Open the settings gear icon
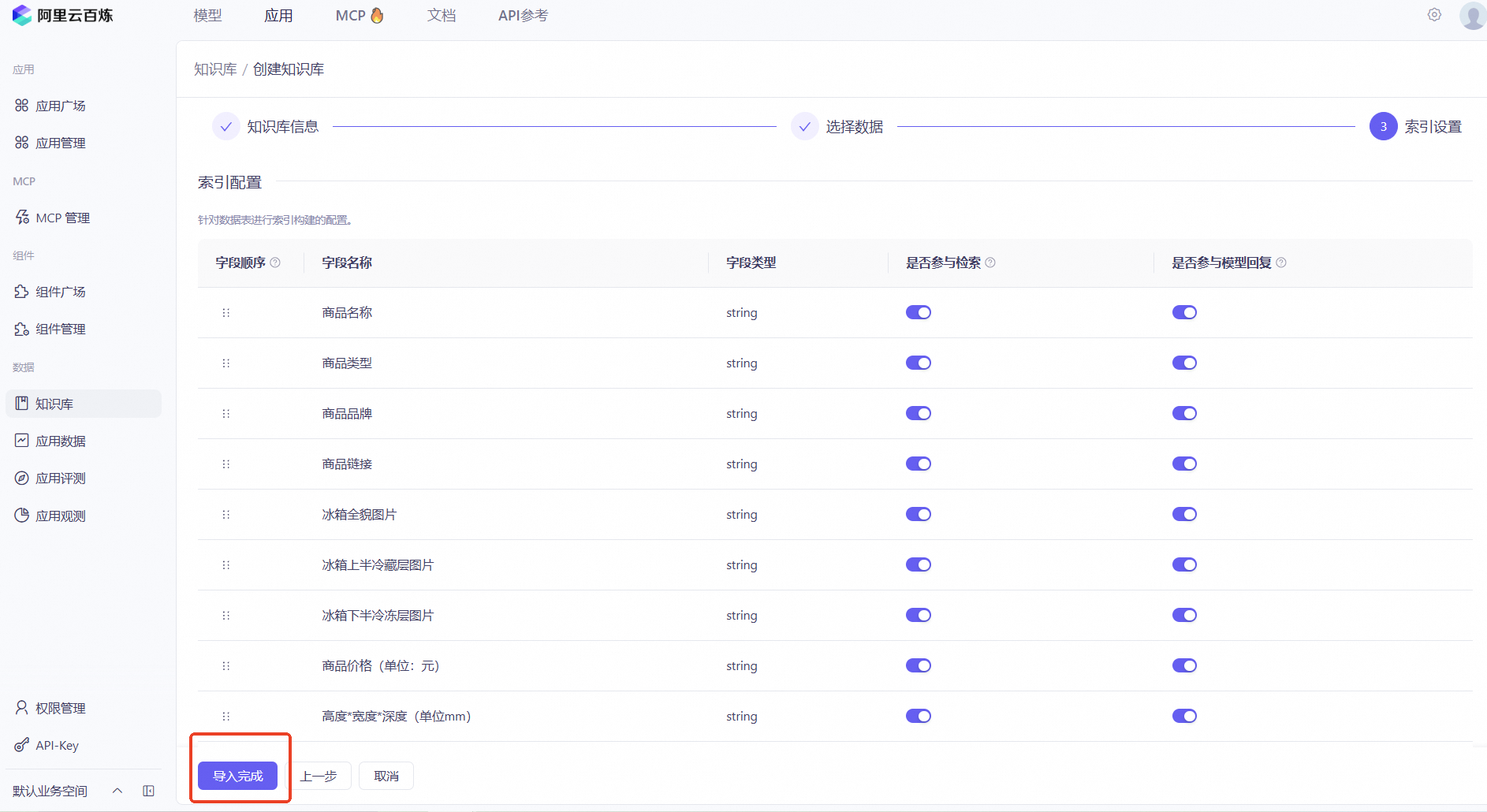The height and width of the screenshot is (812, 1487). click(x=1434, y=15)
